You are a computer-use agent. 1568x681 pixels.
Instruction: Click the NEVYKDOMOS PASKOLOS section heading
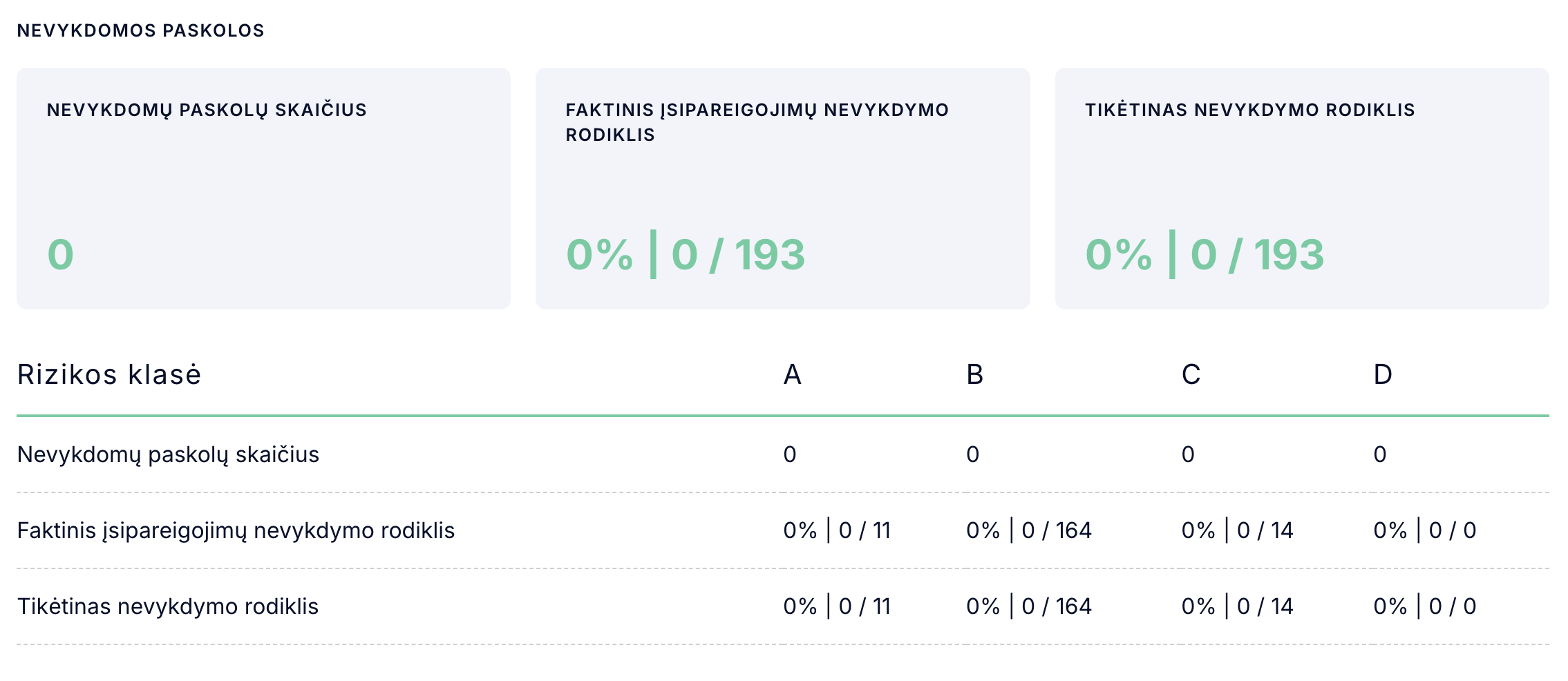point(140,30)
